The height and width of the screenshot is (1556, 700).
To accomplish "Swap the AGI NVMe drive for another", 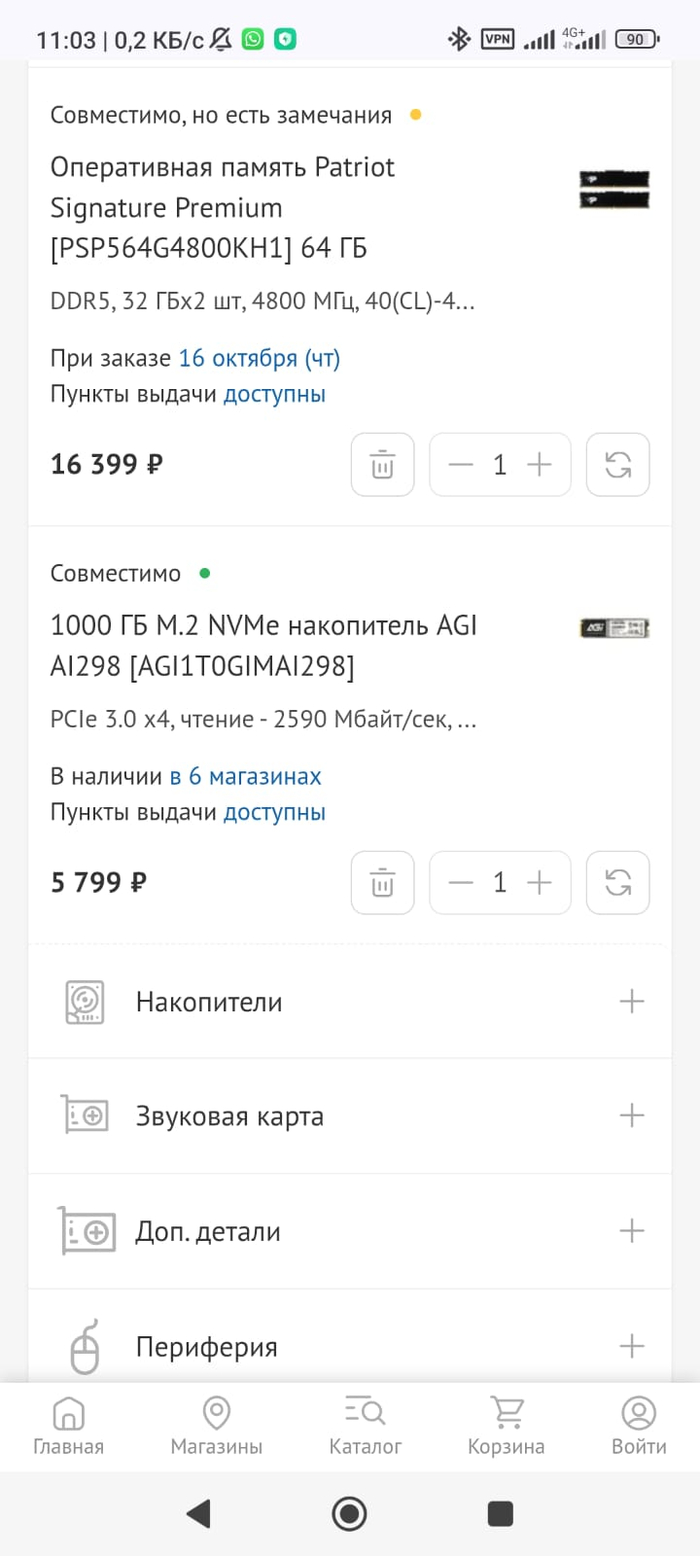I will tap(618, 882).
